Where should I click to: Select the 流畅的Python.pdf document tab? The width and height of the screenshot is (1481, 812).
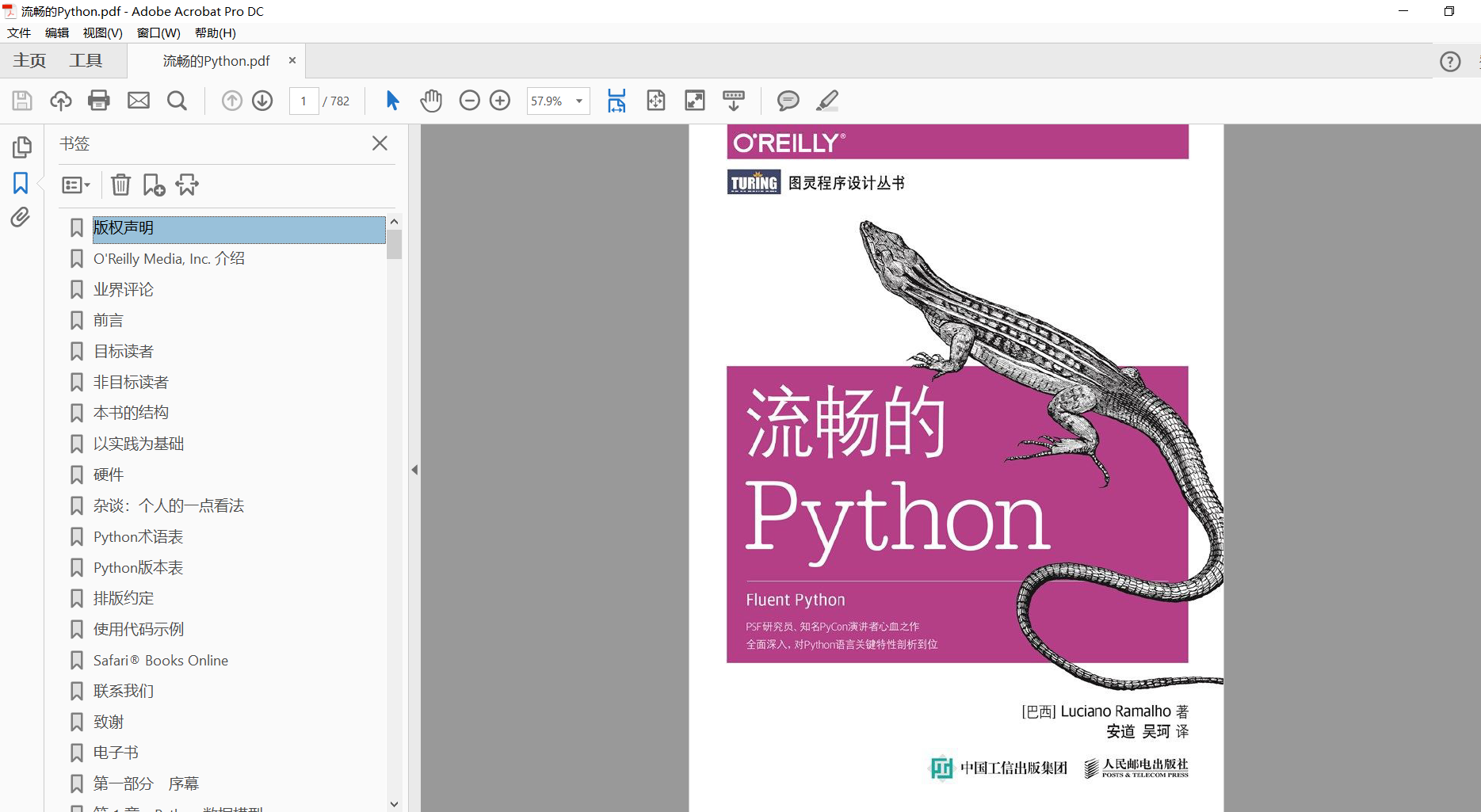[x=216, y=61]
